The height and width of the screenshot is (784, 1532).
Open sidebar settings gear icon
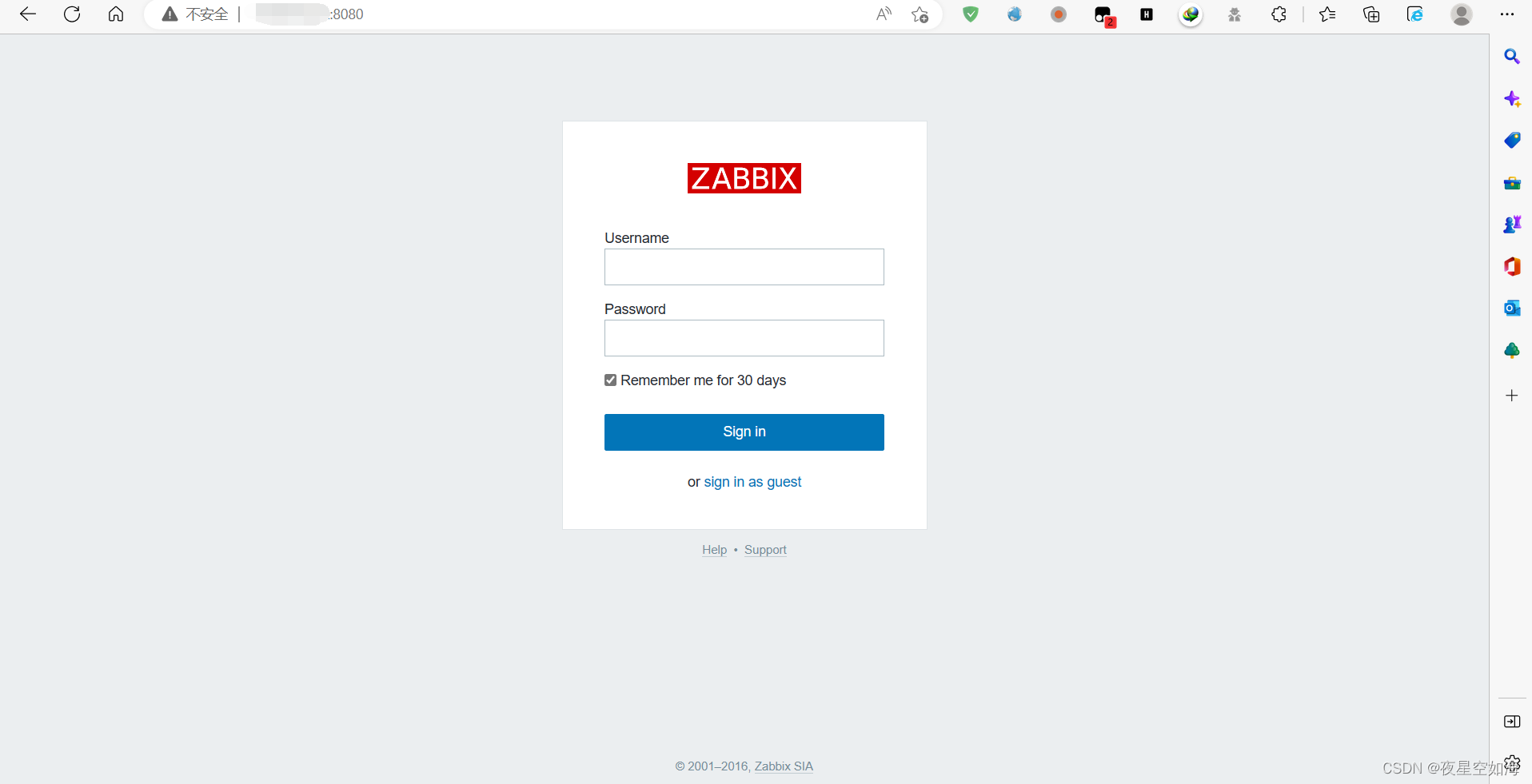coord(1512,762)
